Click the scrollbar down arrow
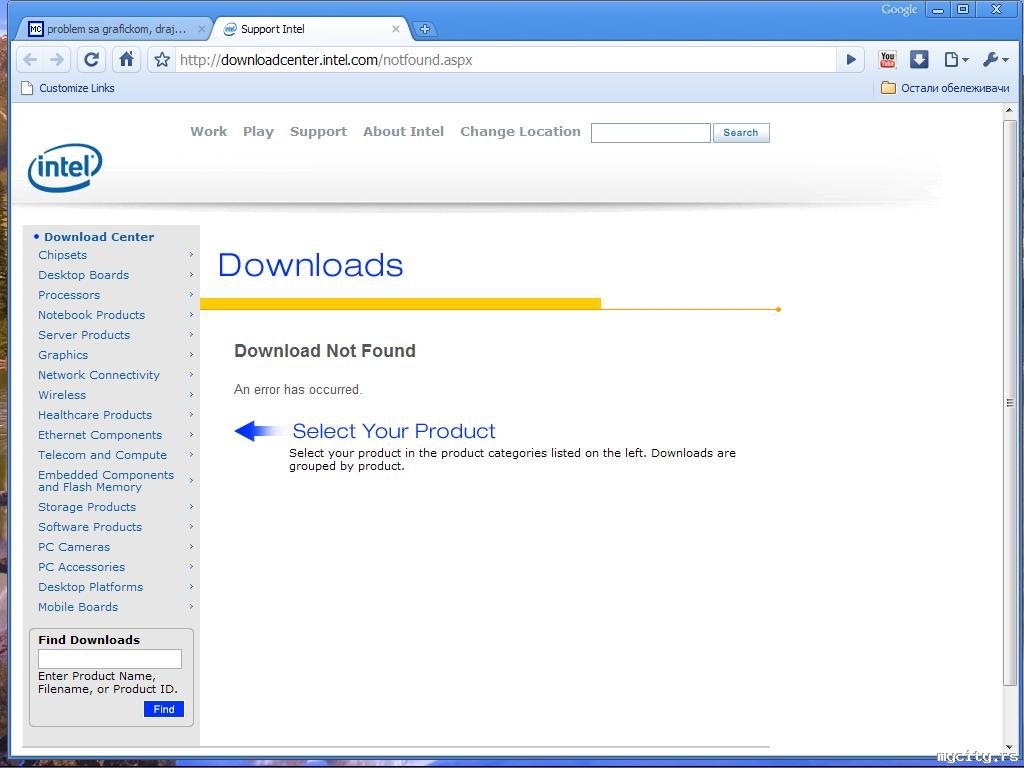The image size is (1024, 768). [x=1010, y=746]
